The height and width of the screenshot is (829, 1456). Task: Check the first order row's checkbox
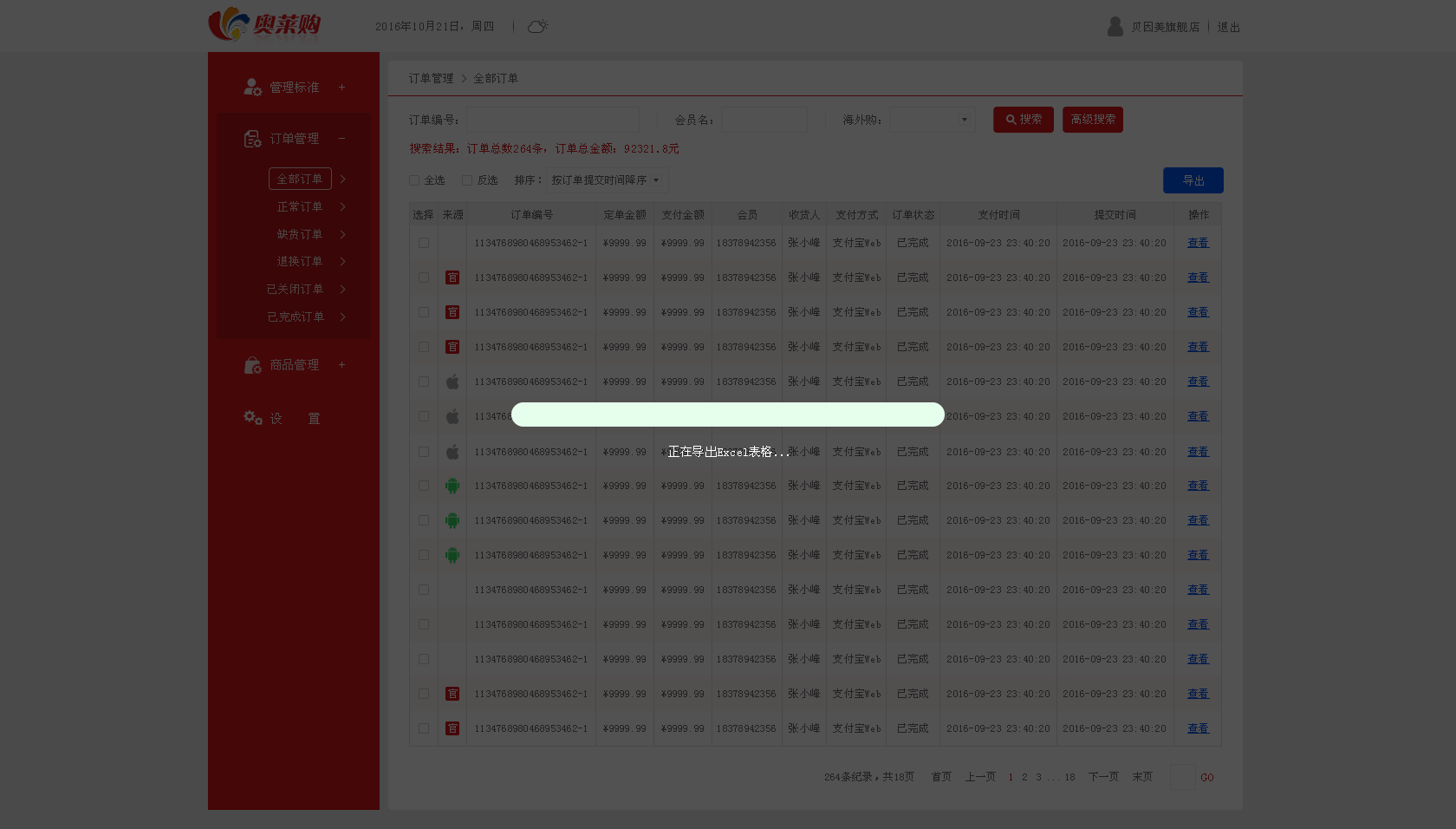point(424,243)
